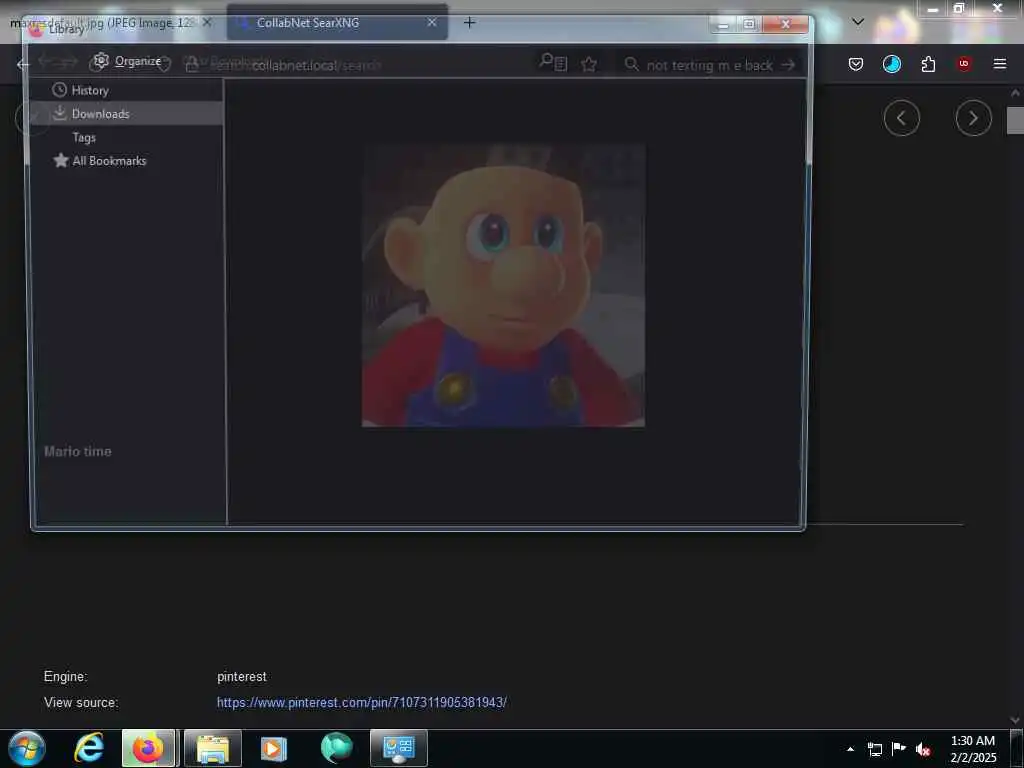This screenshot has height=768, width=1024.
Task: Open the pinterest.com pin source link
Action: pos(362,702)
